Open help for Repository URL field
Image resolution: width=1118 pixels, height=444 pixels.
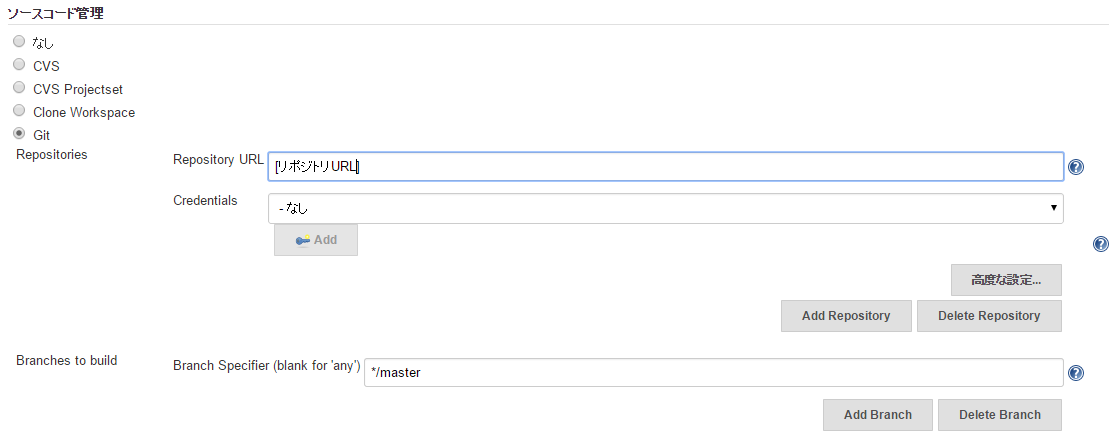click(x=1076, y=167)
